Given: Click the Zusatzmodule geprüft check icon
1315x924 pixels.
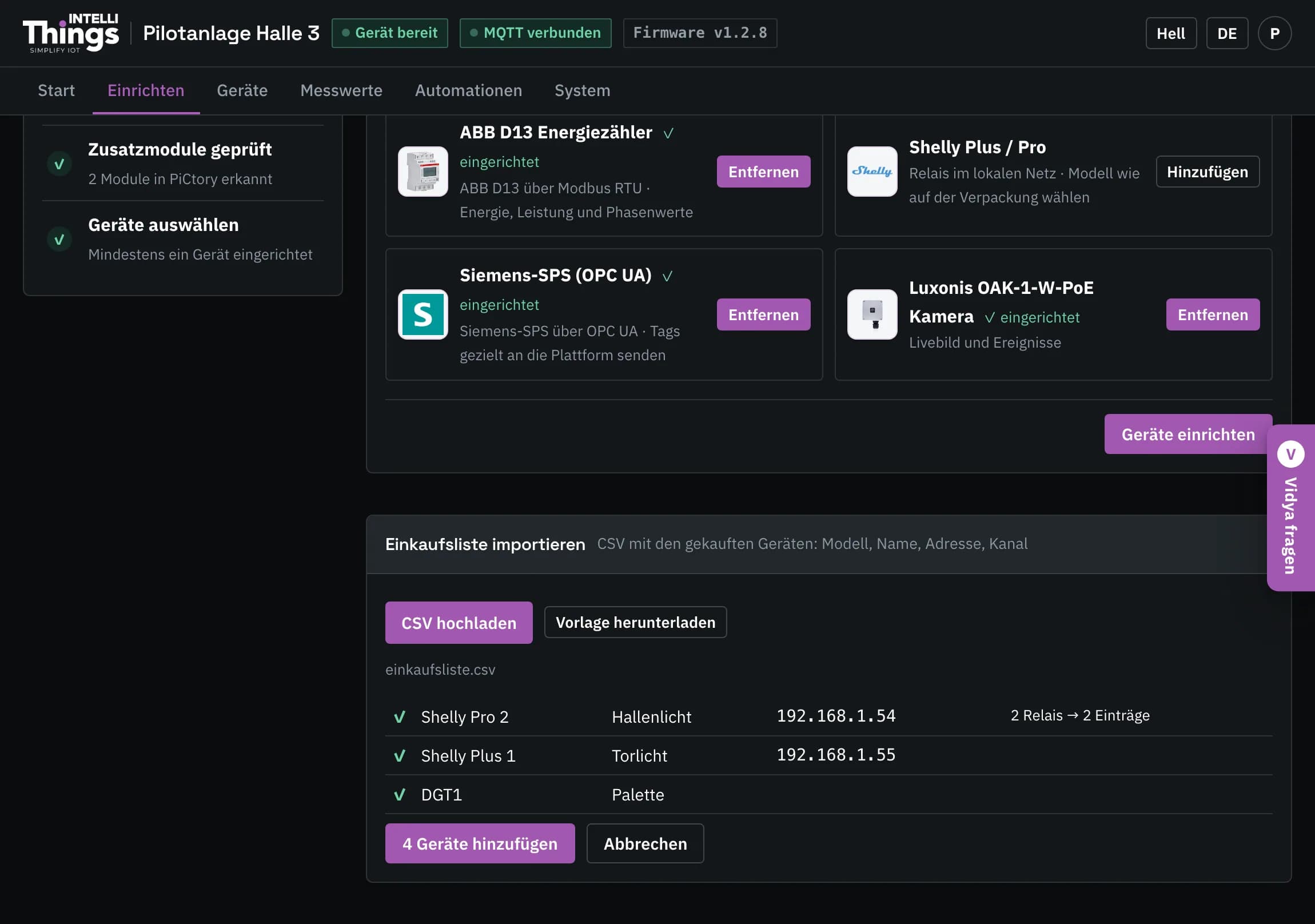Looking at the screenshot, I should (x=59, y=165).
